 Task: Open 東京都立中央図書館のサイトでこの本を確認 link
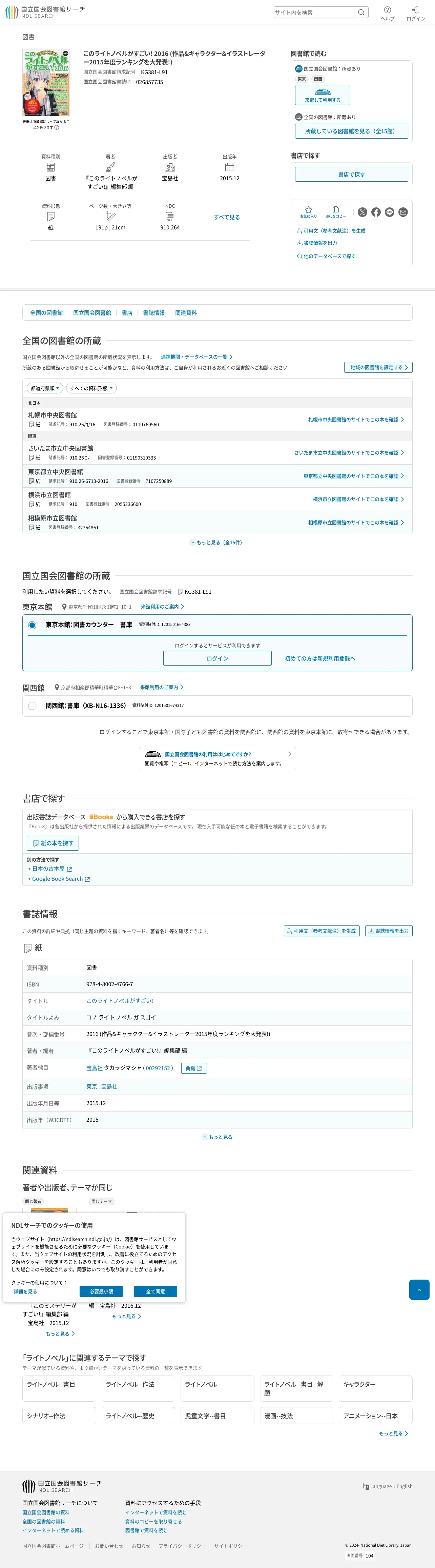click(353, 476)
